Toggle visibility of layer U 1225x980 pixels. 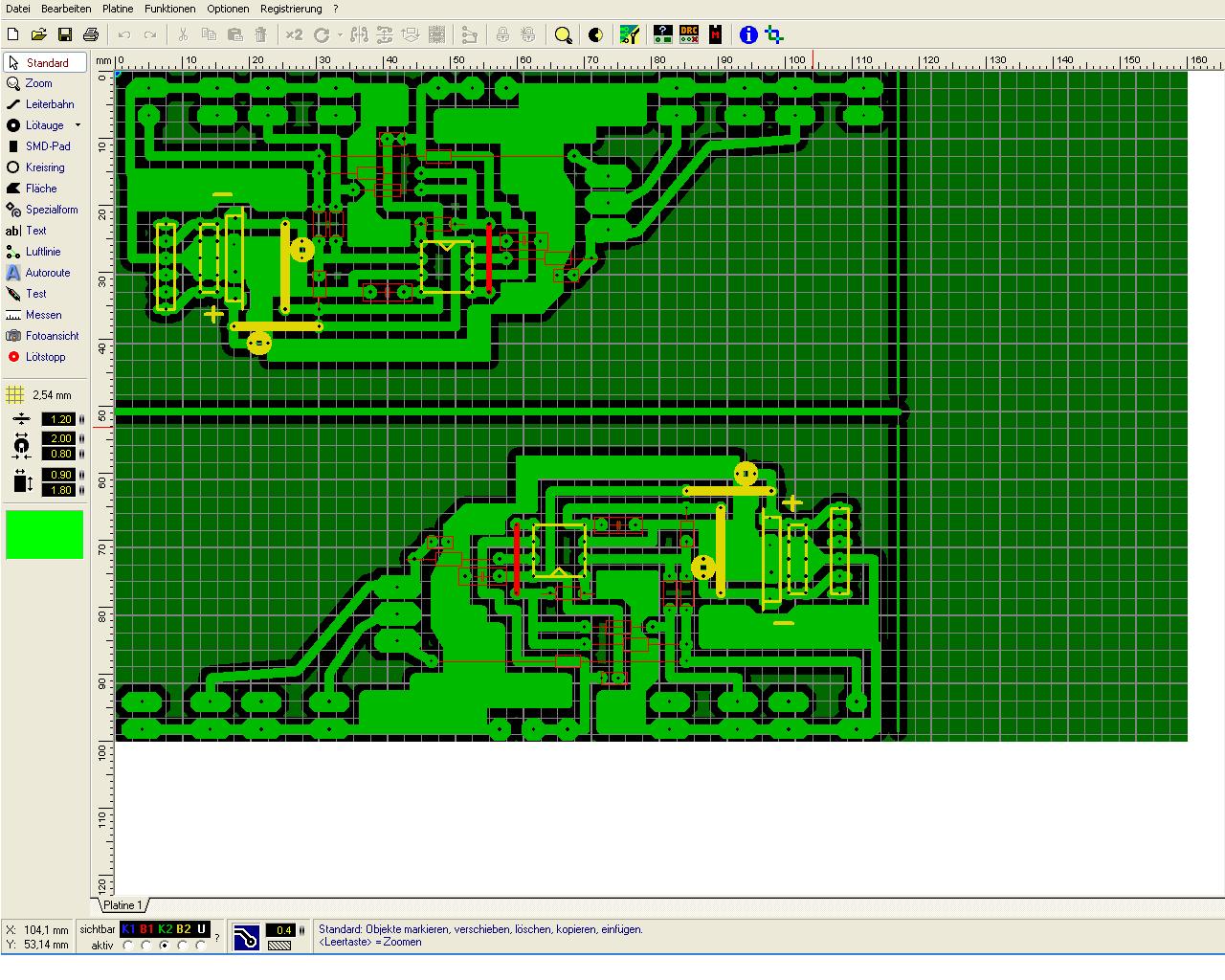201,929
